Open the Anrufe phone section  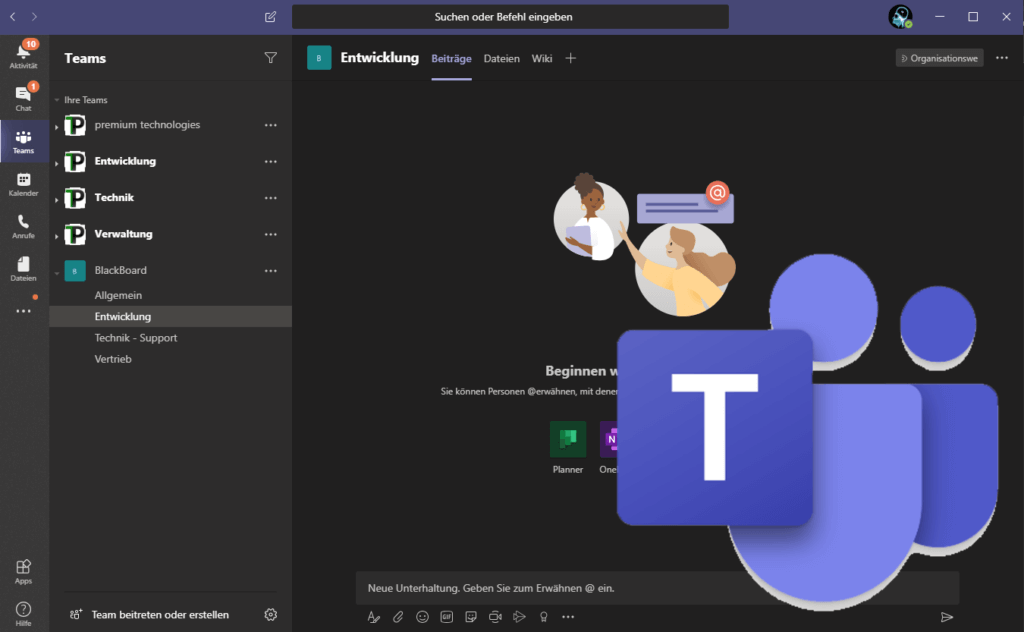[24, 226]
